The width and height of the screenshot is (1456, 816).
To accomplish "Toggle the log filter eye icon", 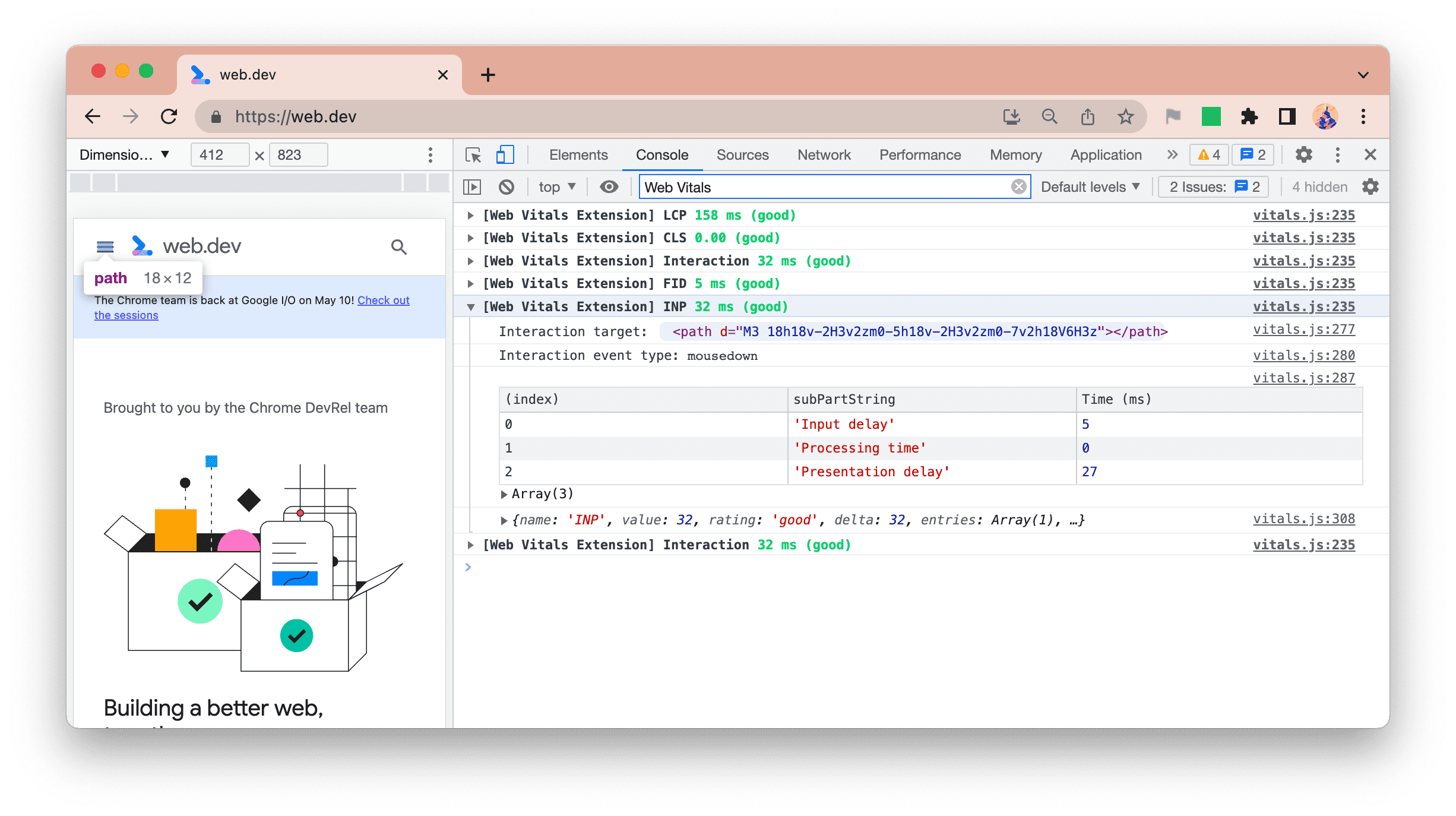I will coord(609,187).
